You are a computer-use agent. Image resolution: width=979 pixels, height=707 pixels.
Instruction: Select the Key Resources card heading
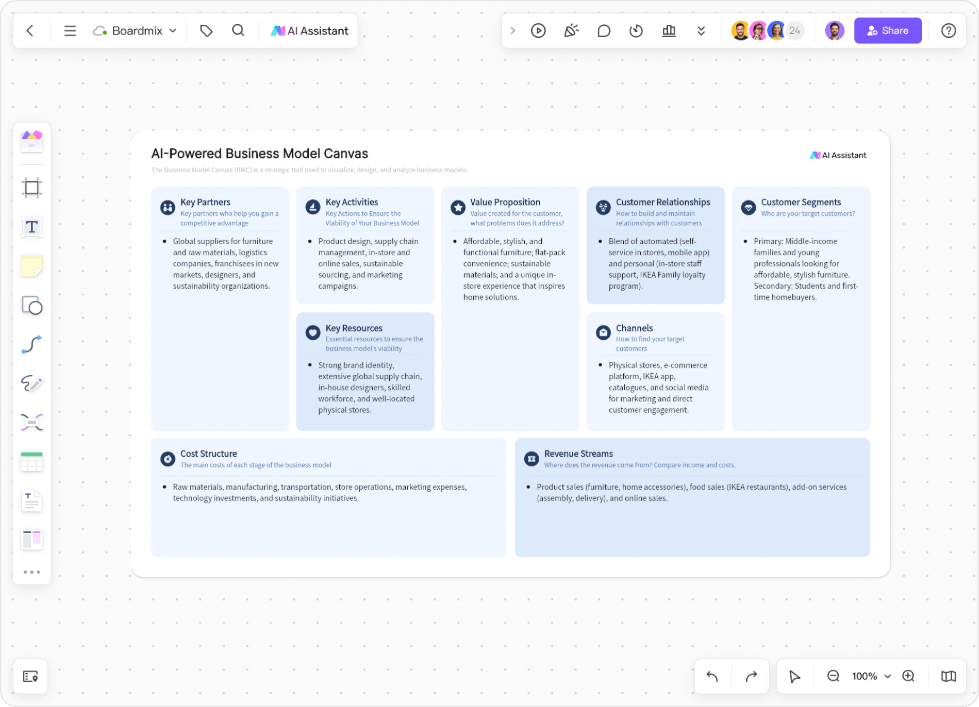(353, 328)
